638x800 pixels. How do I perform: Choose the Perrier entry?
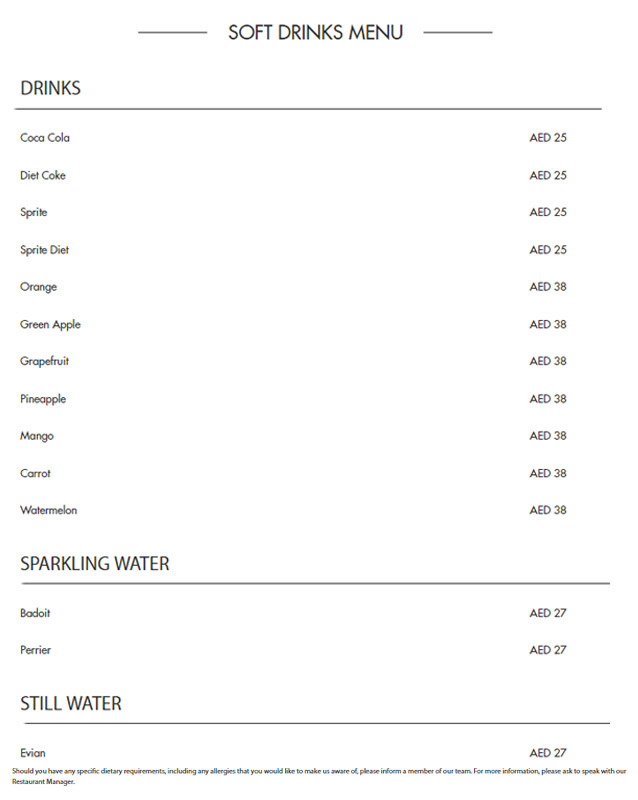[x=35, y=650]
